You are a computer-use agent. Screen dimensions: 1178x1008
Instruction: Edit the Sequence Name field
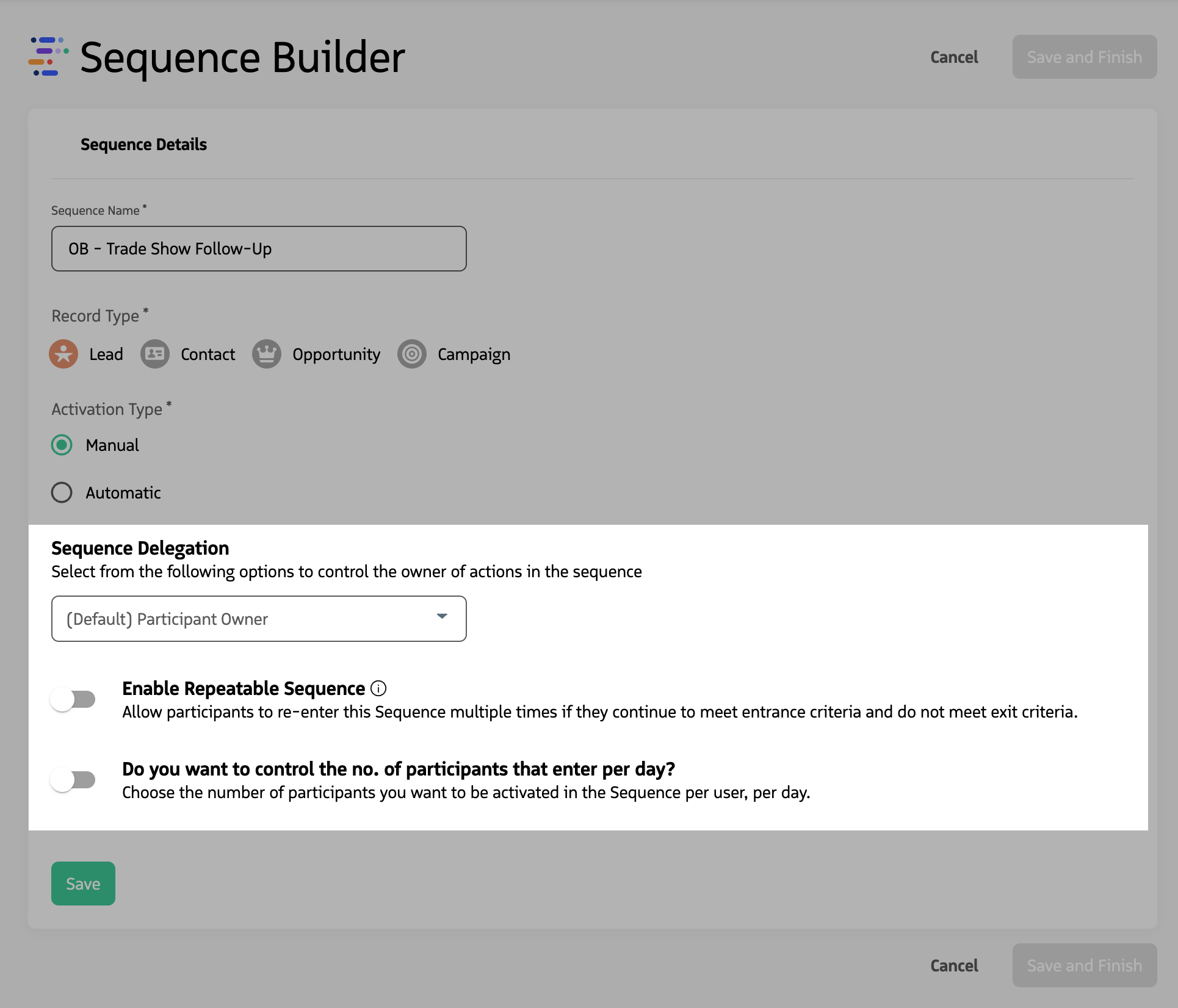click(259, 248)
